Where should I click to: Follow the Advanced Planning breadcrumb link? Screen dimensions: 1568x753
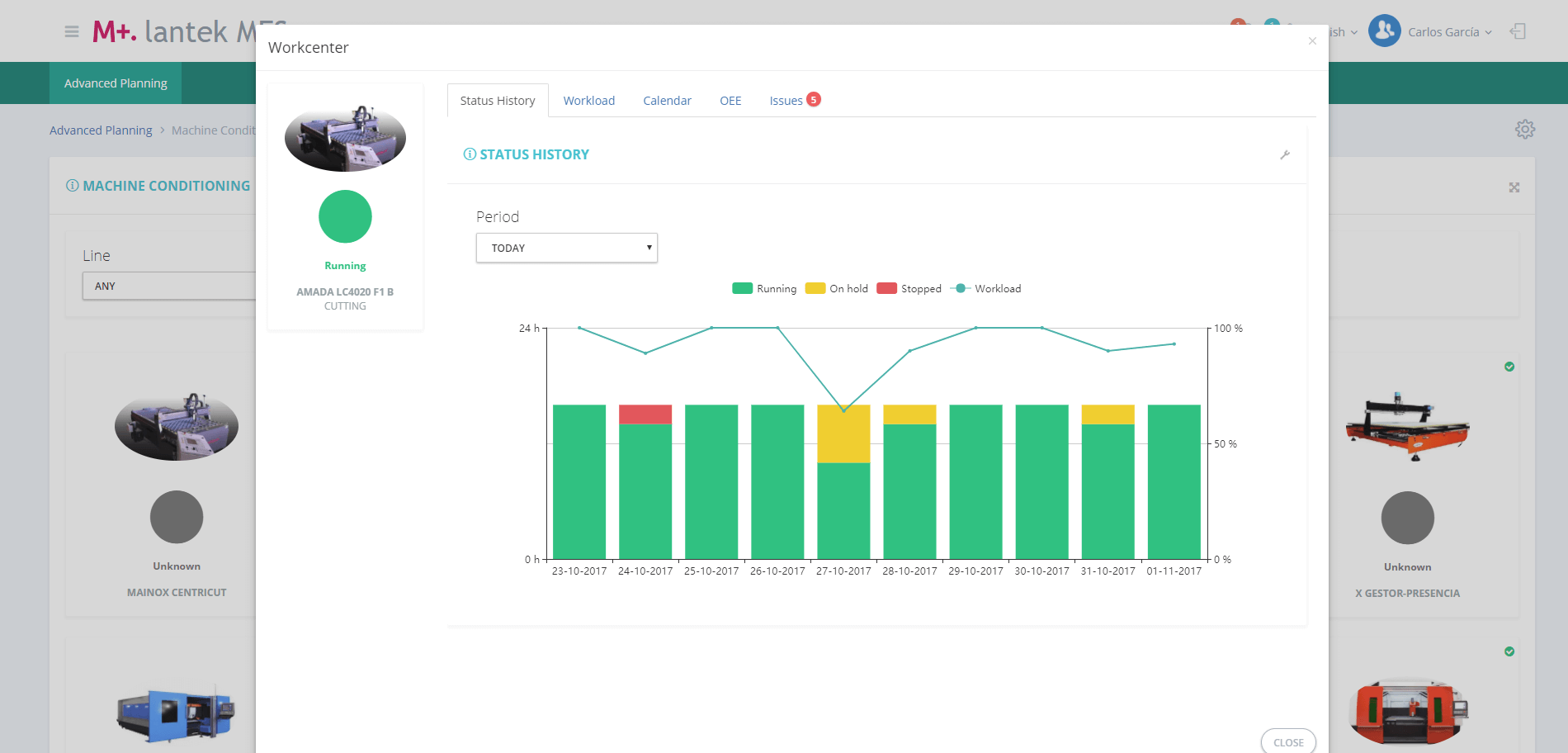pos(101,130)
